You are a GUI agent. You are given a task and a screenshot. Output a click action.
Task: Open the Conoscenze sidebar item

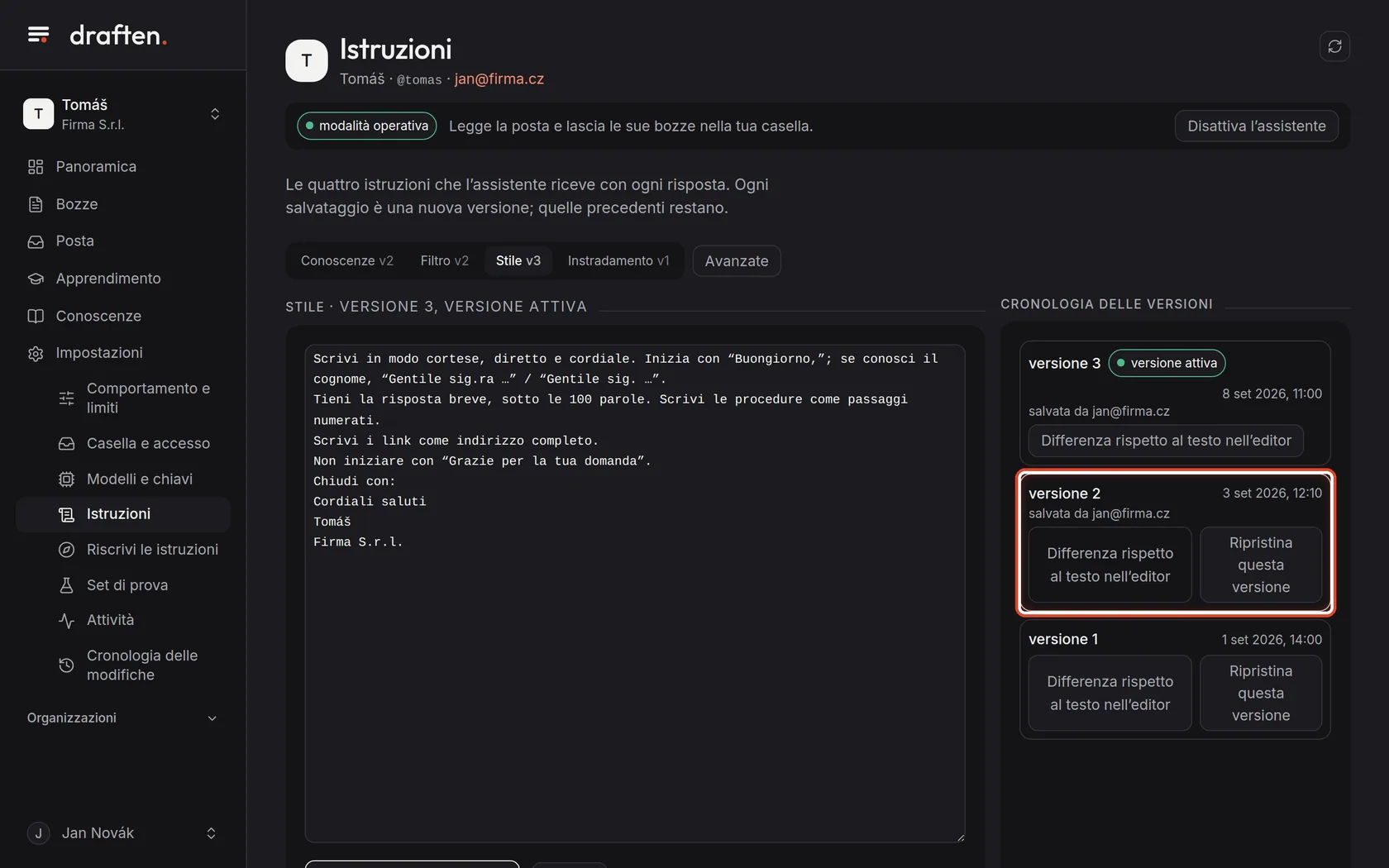point(122,316)
